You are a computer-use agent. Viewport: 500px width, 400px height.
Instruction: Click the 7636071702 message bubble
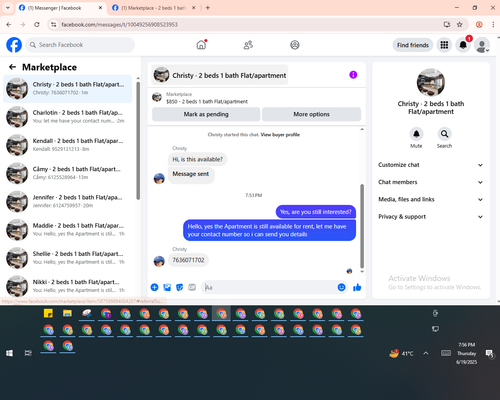(x=188, y=260)
